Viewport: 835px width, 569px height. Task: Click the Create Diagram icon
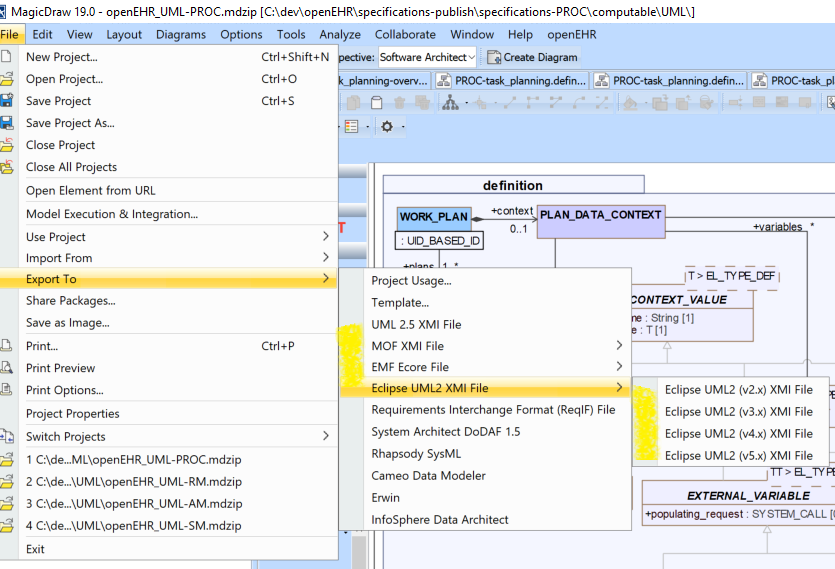coord(494,57)
